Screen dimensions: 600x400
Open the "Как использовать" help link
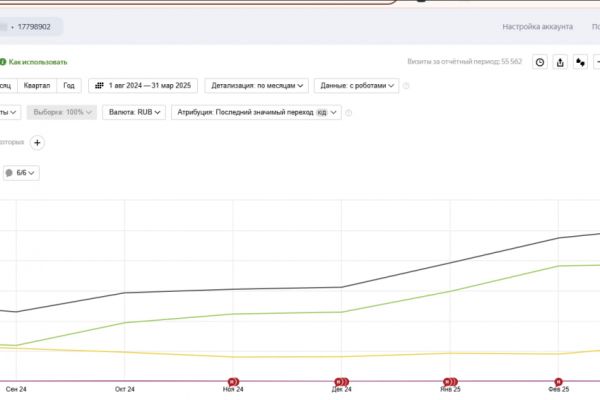(38, 62)
